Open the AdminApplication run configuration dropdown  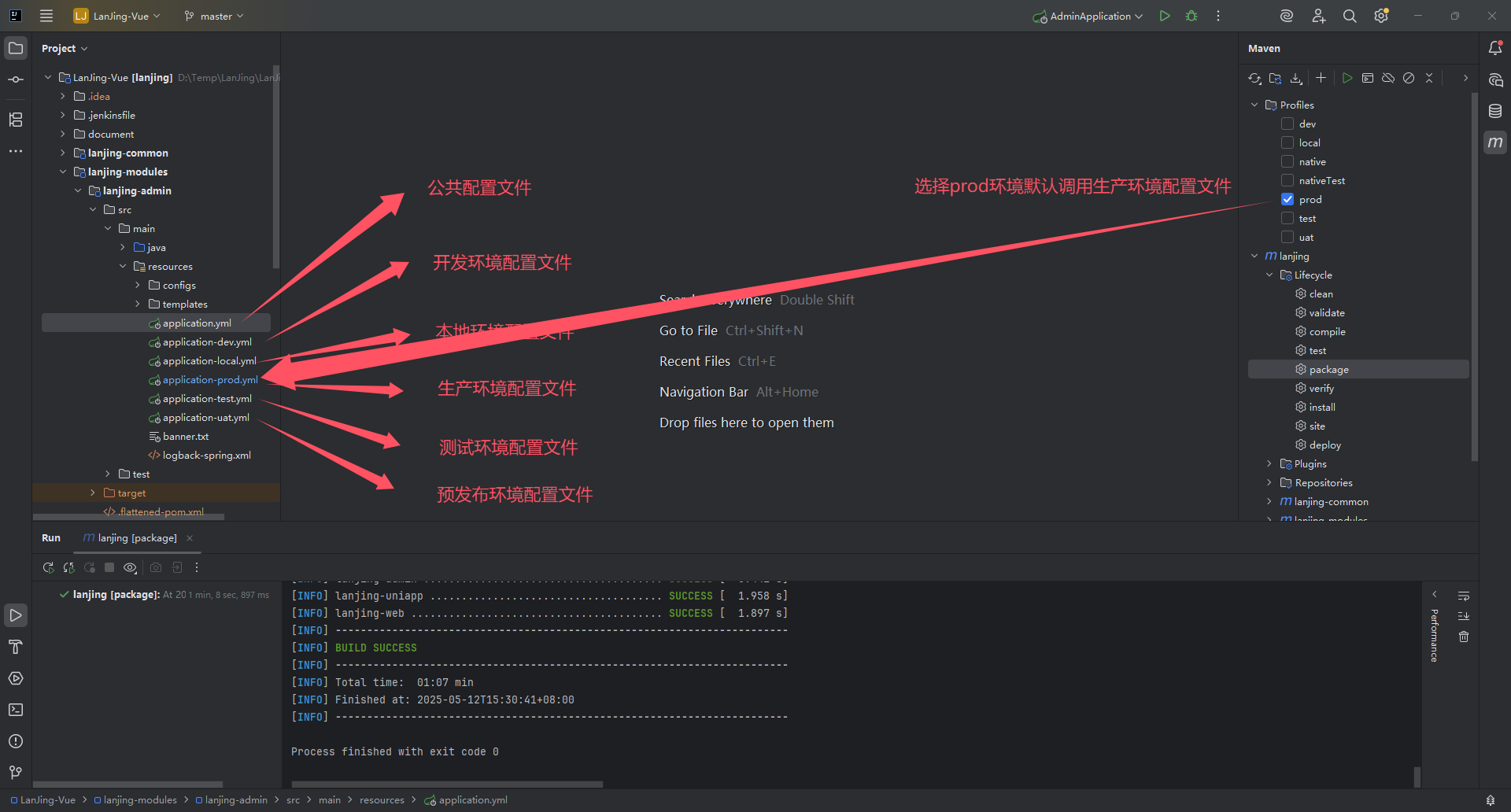coord(1089,16)
